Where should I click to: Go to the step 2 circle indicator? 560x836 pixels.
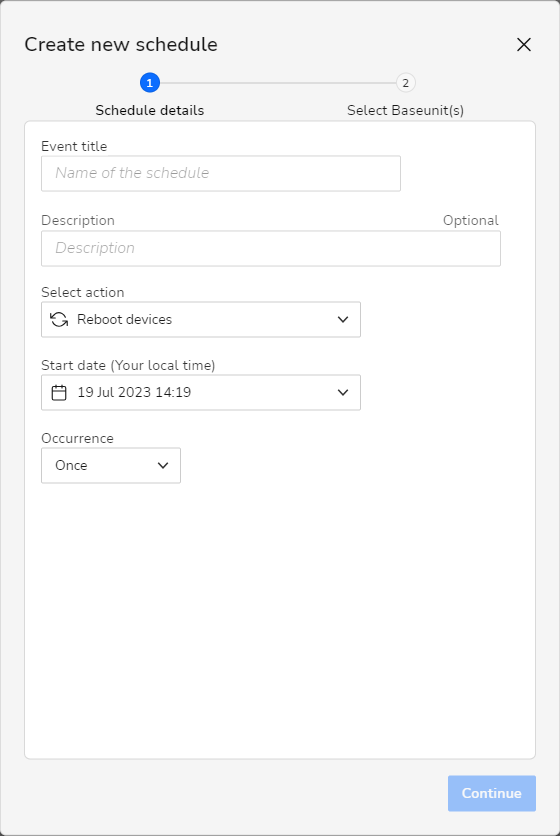pos(405,83)
